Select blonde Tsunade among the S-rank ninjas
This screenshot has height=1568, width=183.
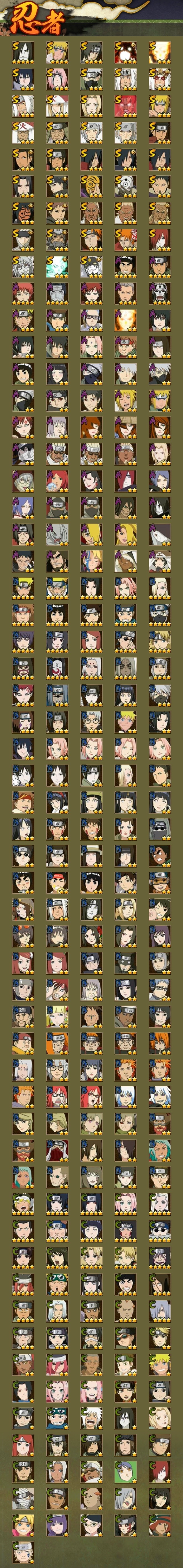(91, 107)
